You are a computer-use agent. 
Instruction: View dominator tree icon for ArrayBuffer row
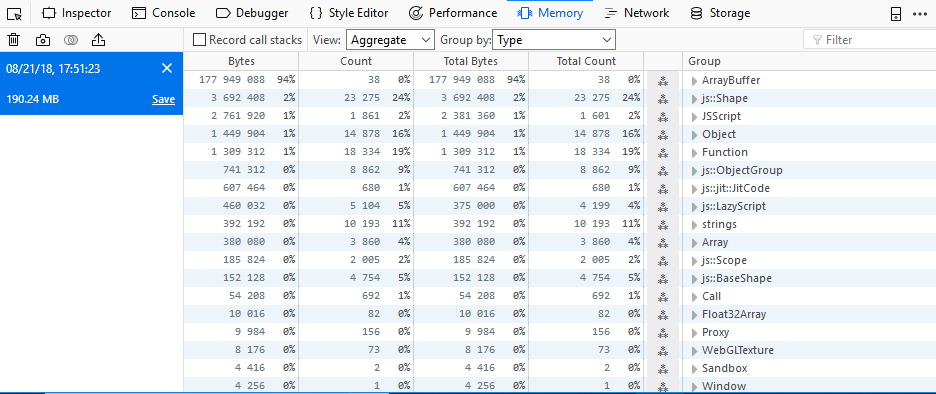[x=663, y=81]
